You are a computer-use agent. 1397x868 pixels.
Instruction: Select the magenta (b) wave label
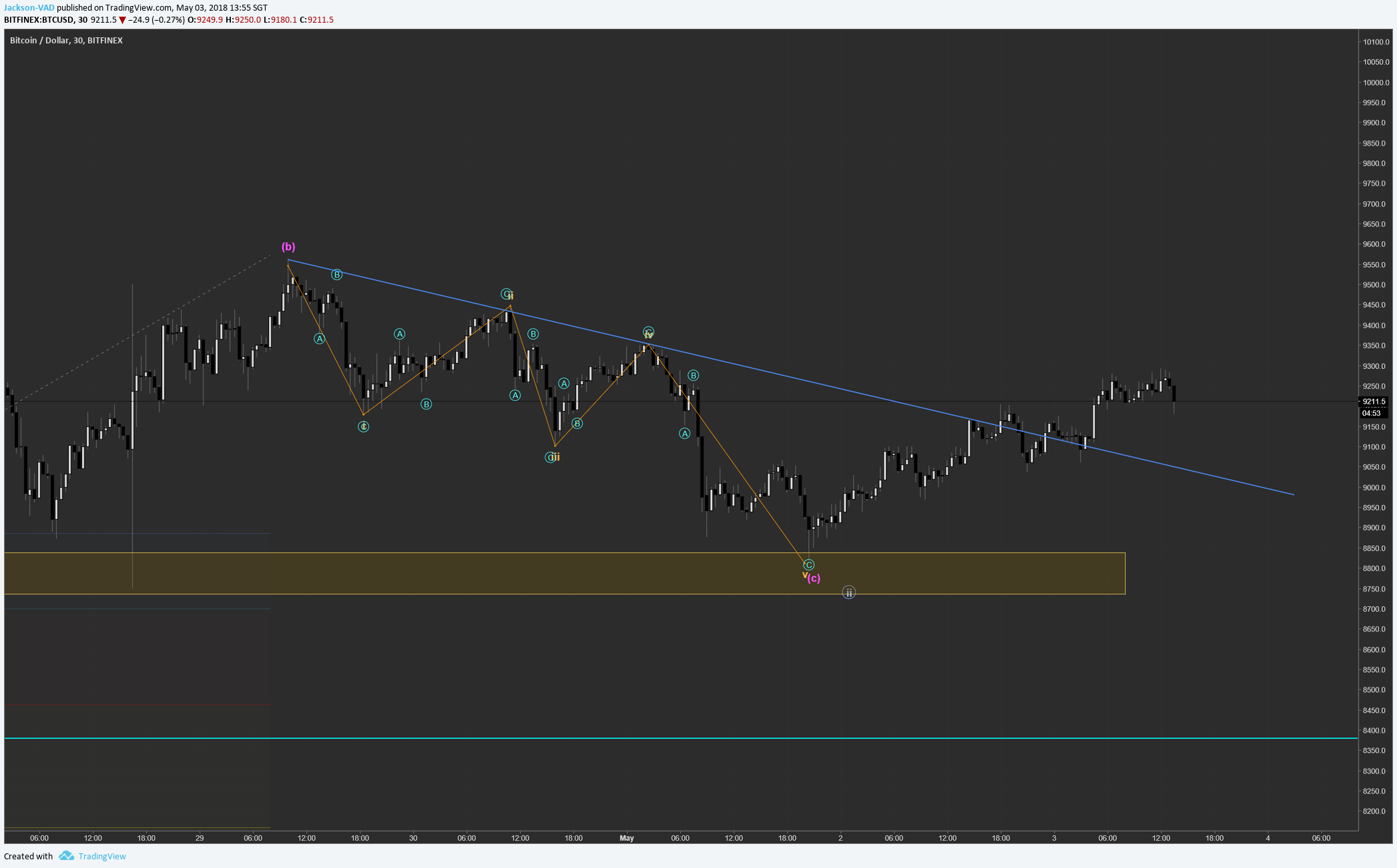click(288, 247)
